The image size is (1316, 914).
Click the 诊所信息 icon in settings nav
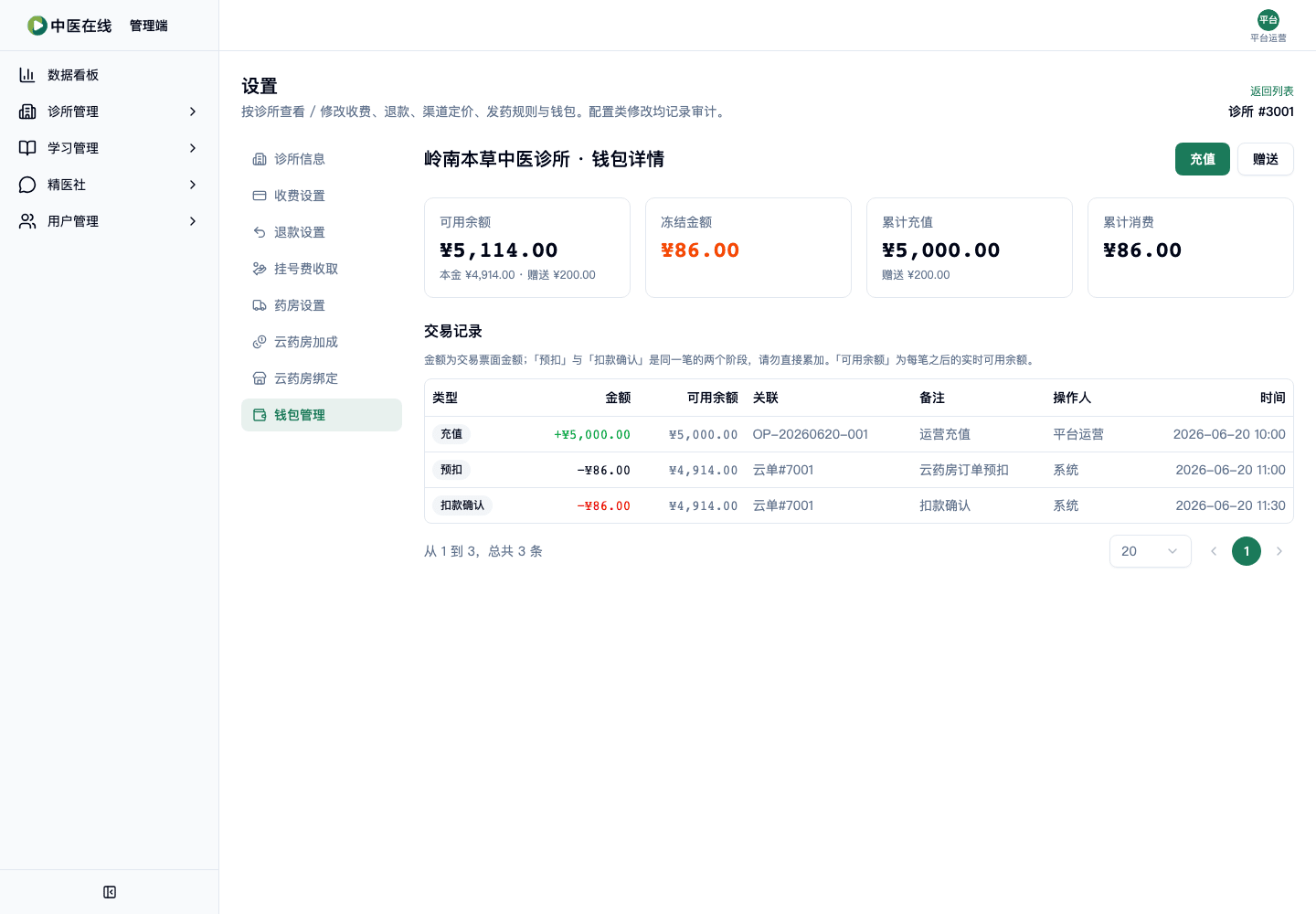click(x=260, y=159)
